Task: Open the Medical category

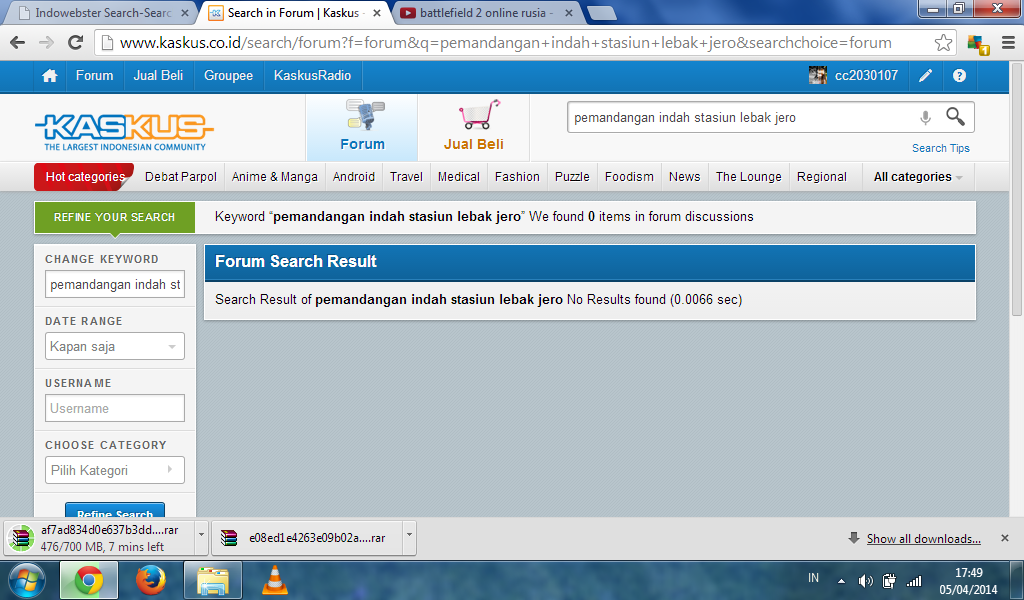Action: click(x=458, y=177)
